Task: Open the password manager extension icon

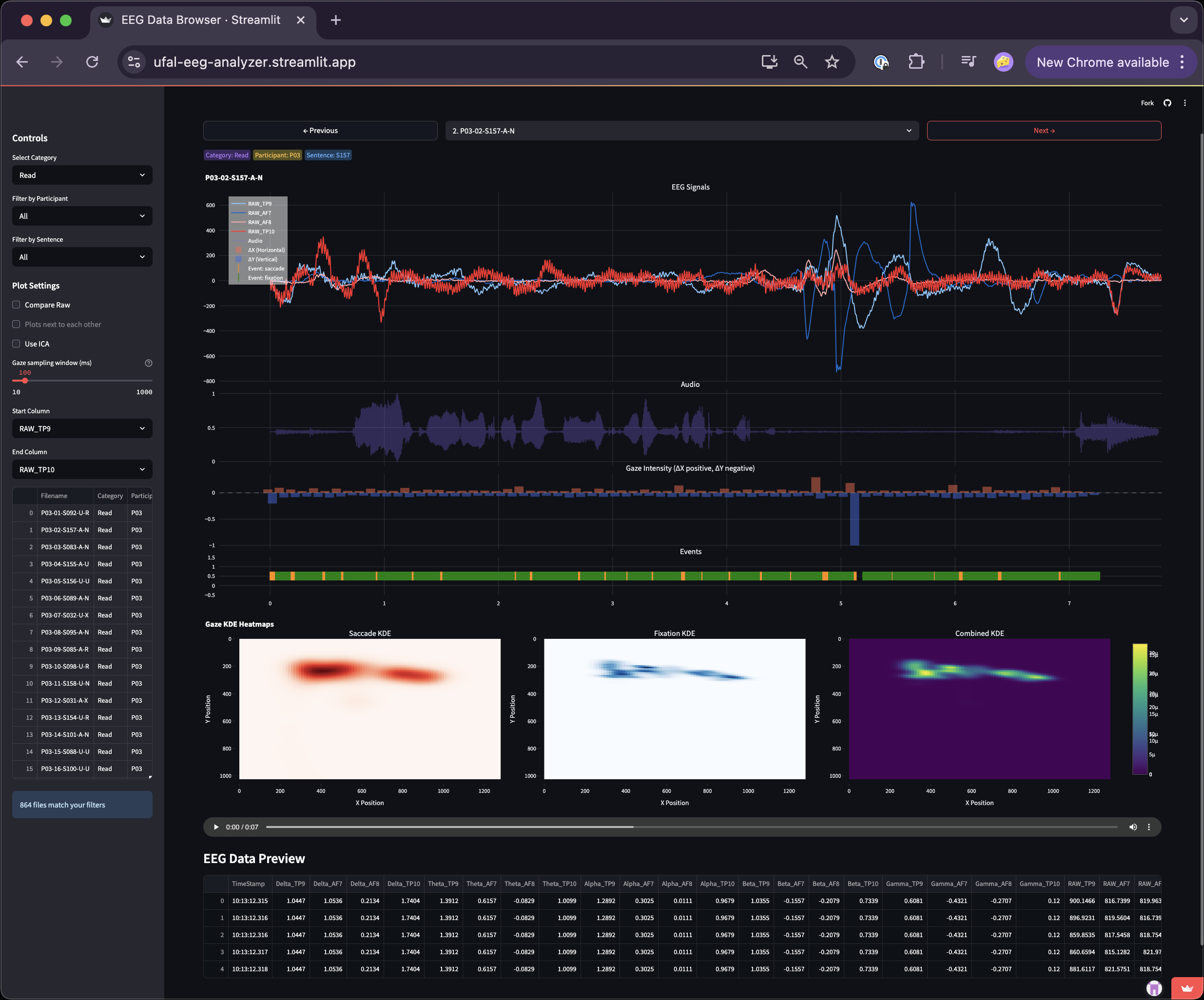Action: point(881,62)
